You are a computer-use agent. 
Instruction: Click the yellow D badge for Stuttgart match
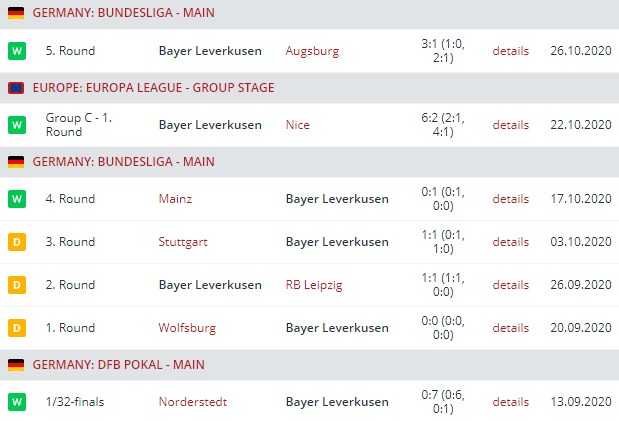point(16,242)
